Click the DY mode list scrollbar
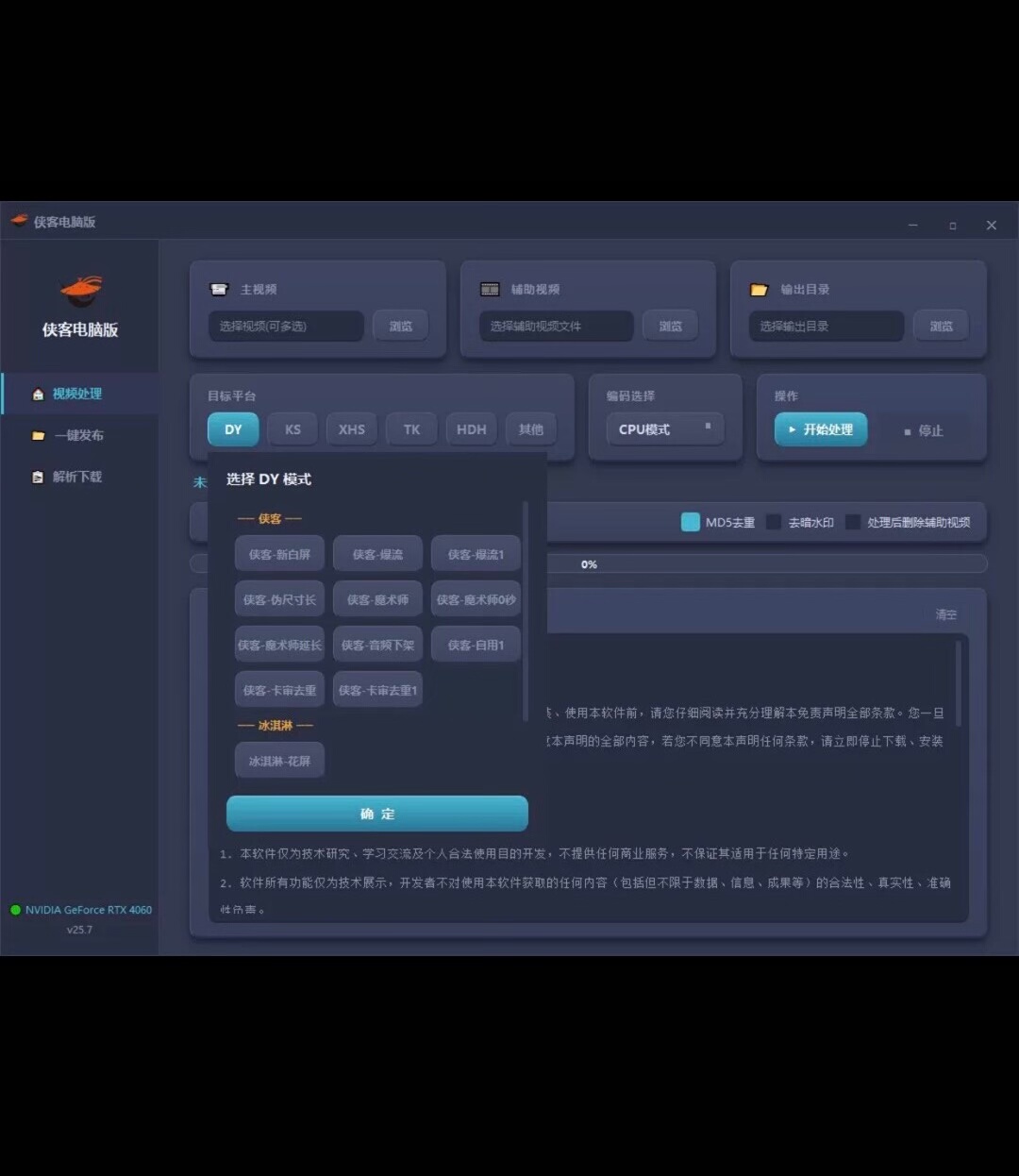This screenshot has width=1019, height=1176. [x=525, y=612]
